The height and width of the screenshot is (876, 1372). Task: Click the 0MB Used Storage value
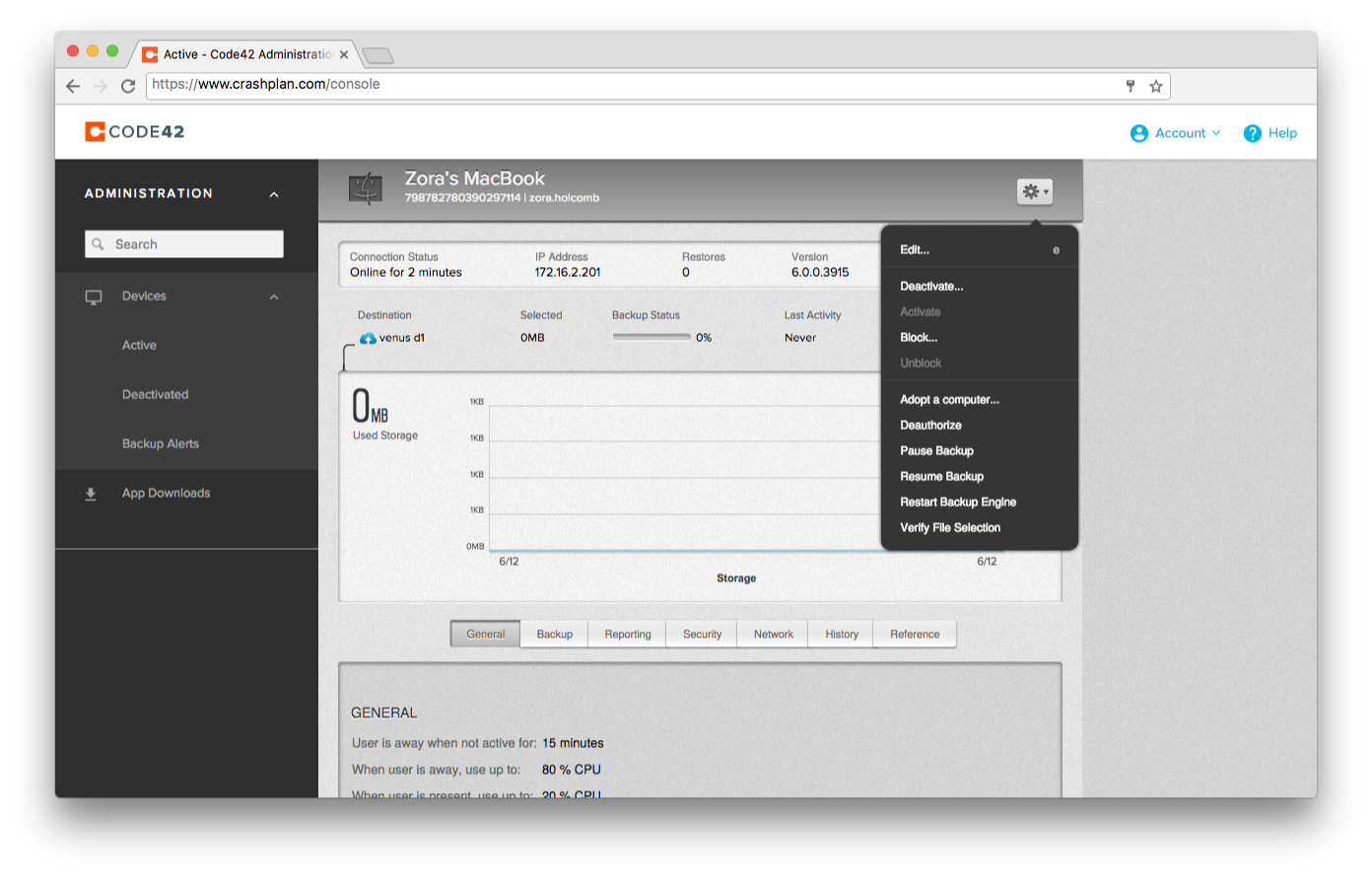click(x=371, y=406)
